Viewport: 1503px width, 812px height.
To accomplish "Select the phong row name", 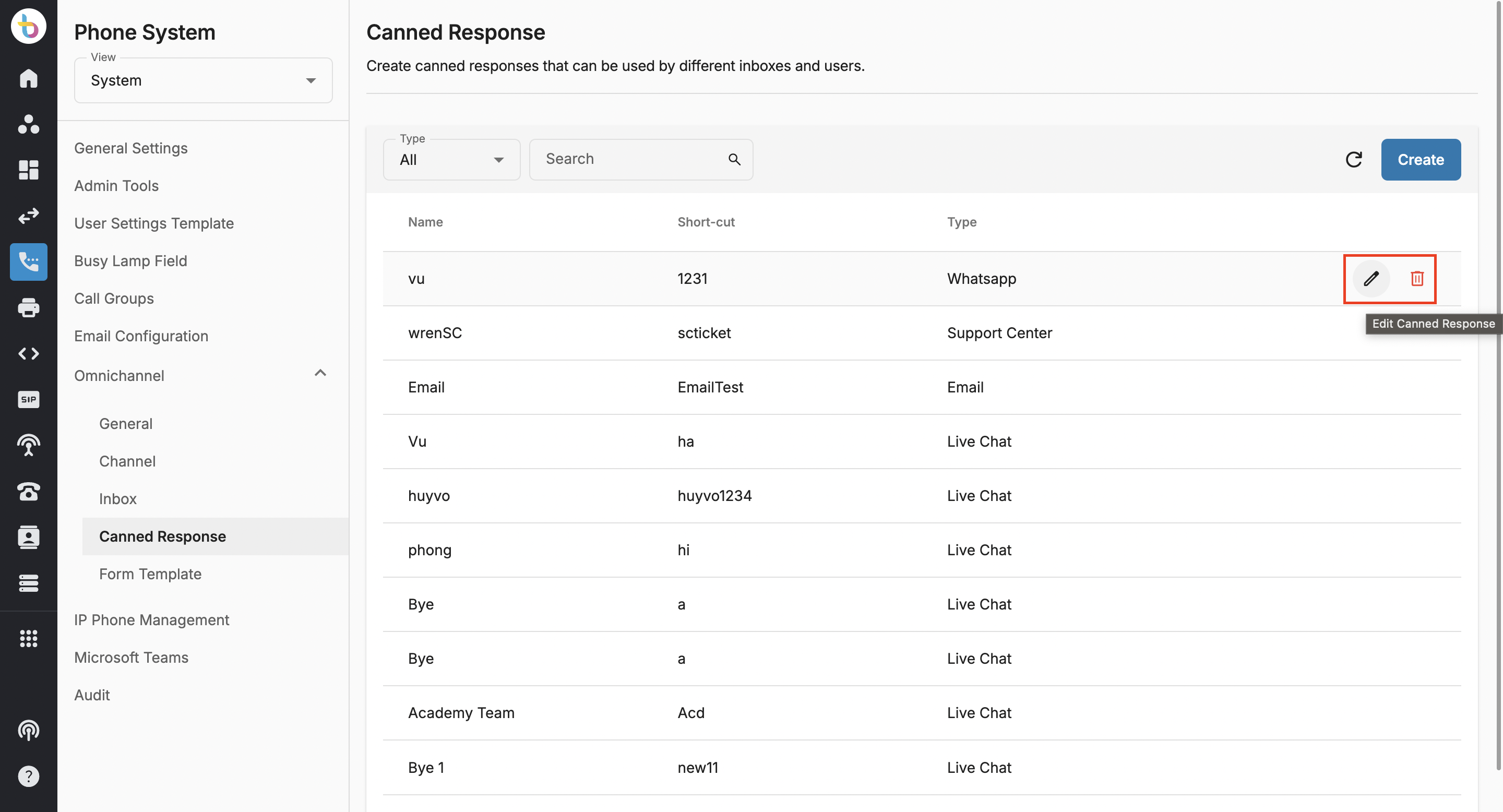I will pos(430,550).
